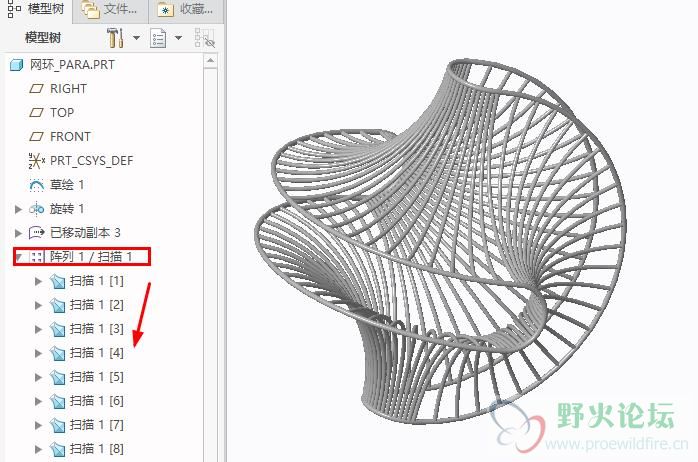The width and height of the screenshot is (698, 462).
Task: Click the 已移动副本 3 copy icon
Action: point(37,232)
